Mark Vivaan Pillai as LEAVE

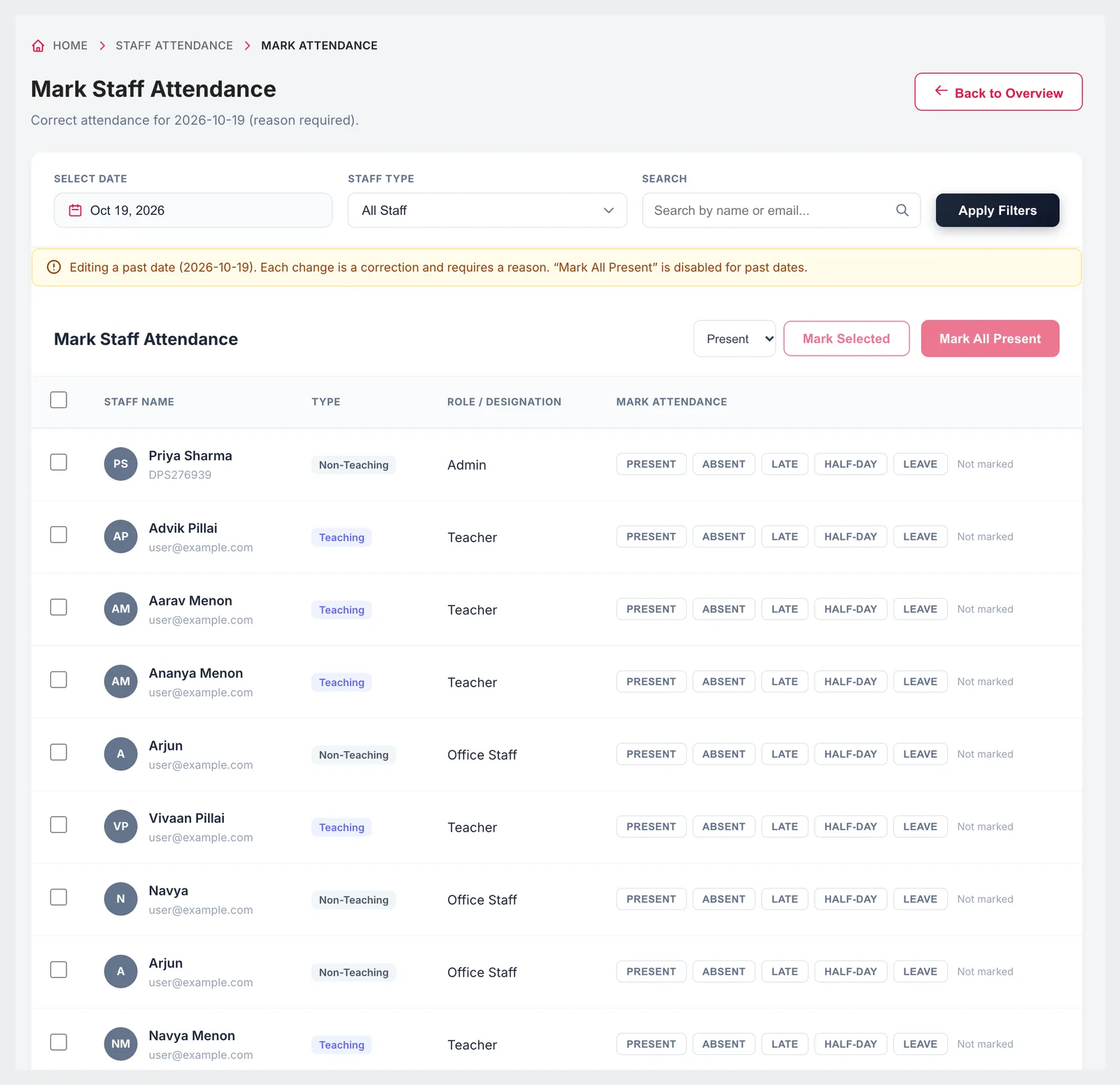(x=920, y=827)
